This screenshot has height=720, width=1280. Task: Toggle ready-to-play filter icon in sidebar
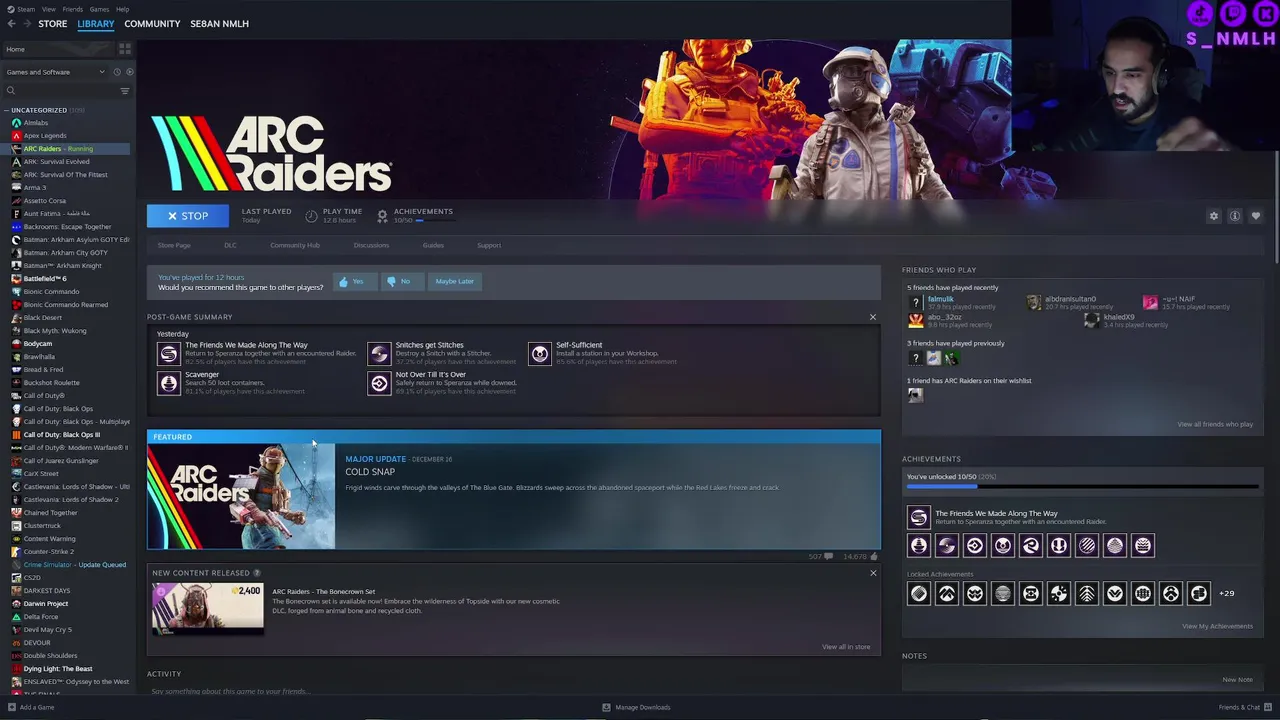(129, 72)
